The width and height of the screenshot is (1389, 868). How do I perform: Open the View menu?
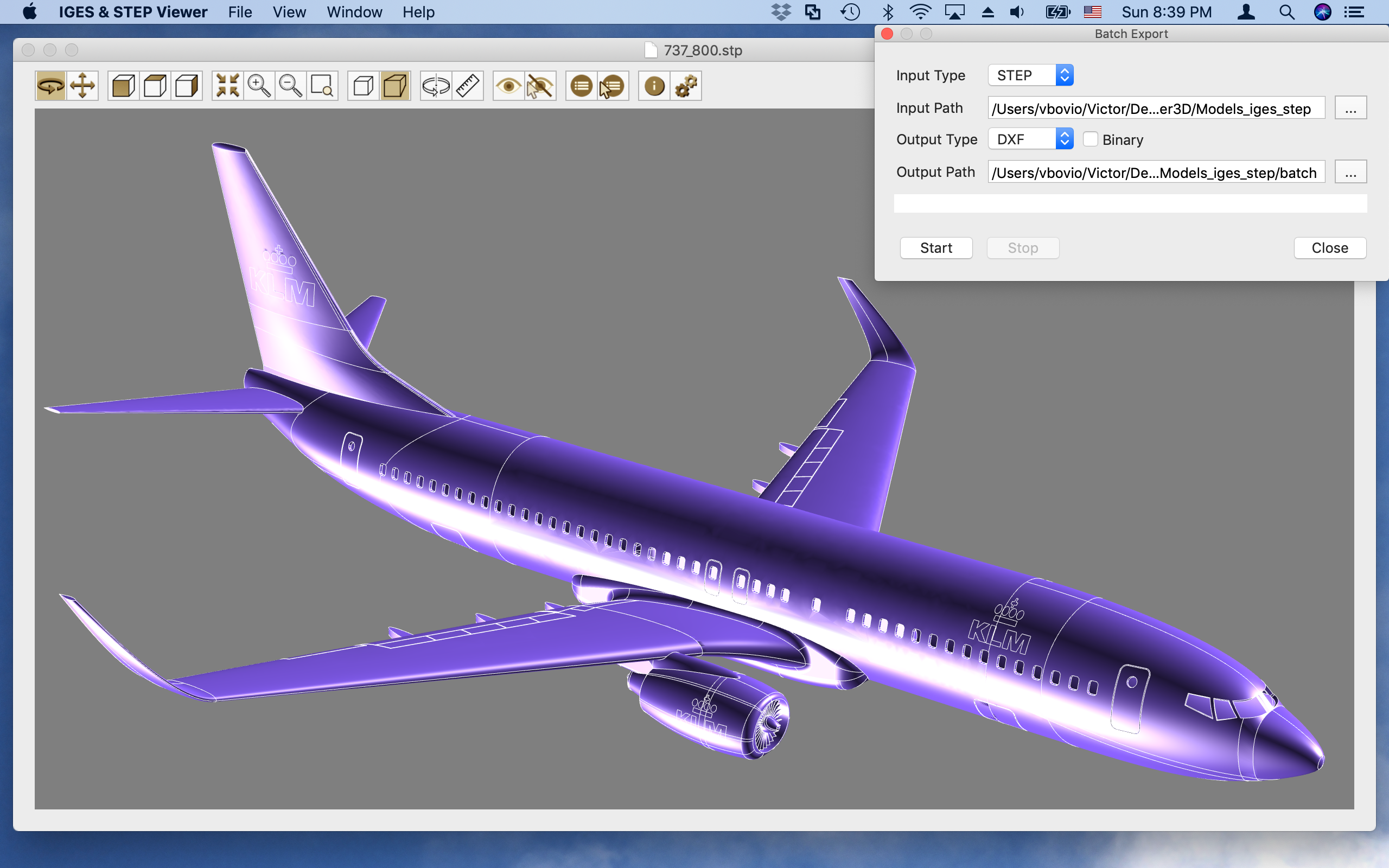289,12
